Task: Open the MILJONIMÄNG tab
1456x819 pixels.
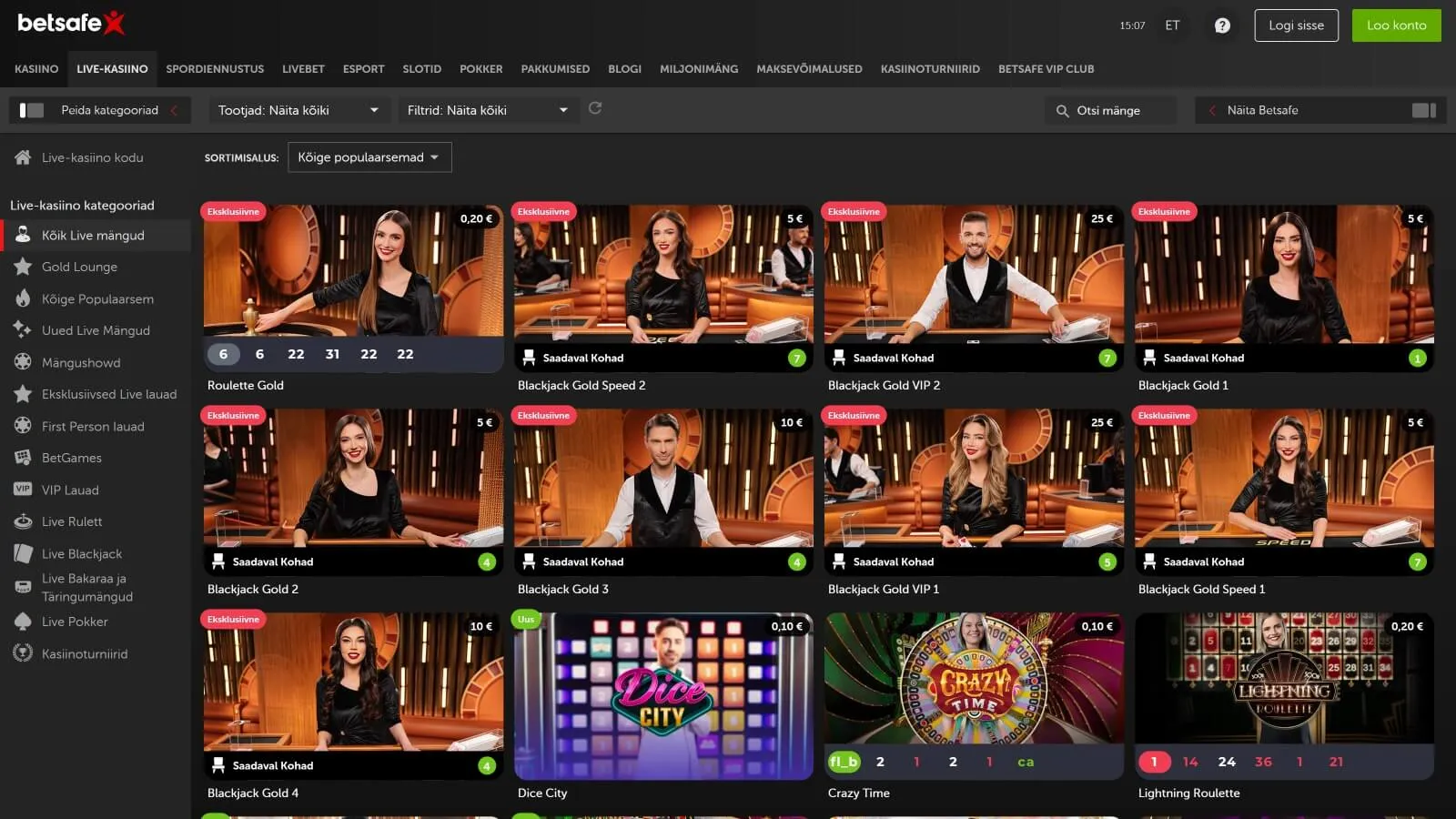Action: (x=699, y=69)
